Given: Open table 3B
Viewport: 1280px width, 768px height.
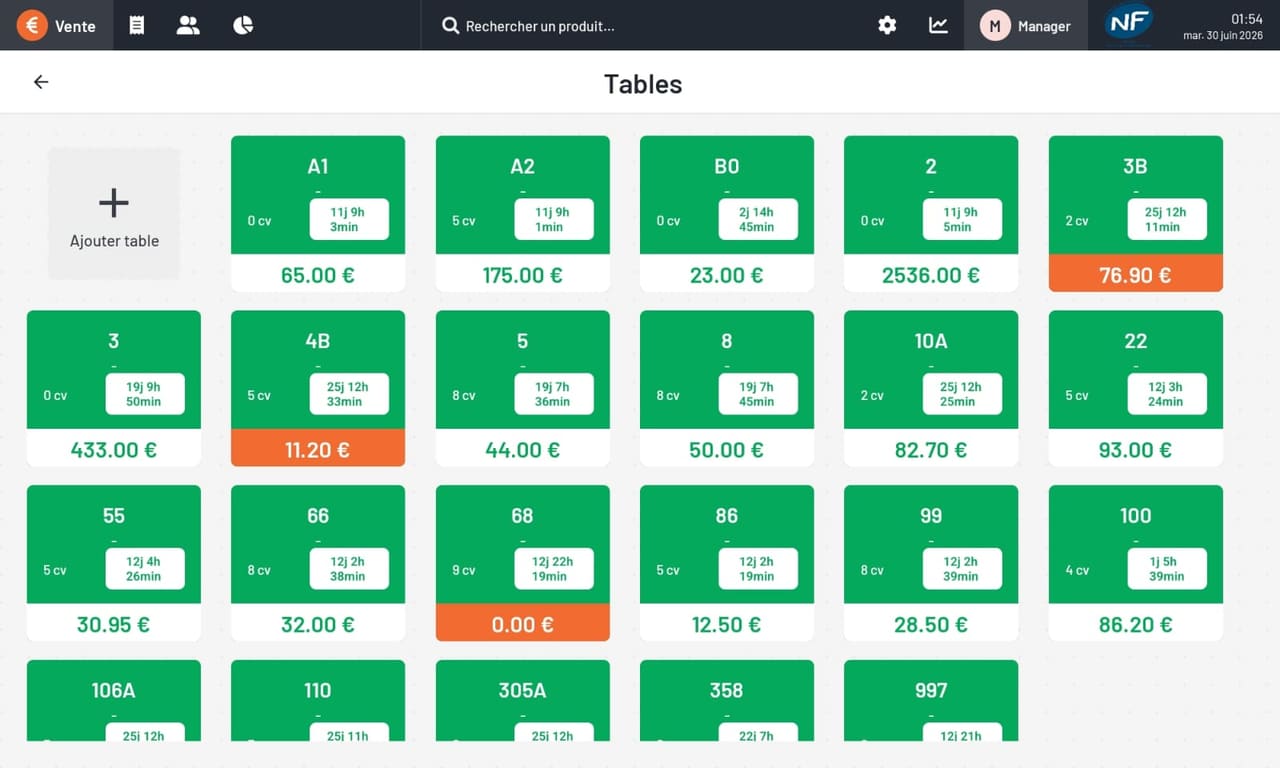Looking at the screenshot, I should 1136,214.
